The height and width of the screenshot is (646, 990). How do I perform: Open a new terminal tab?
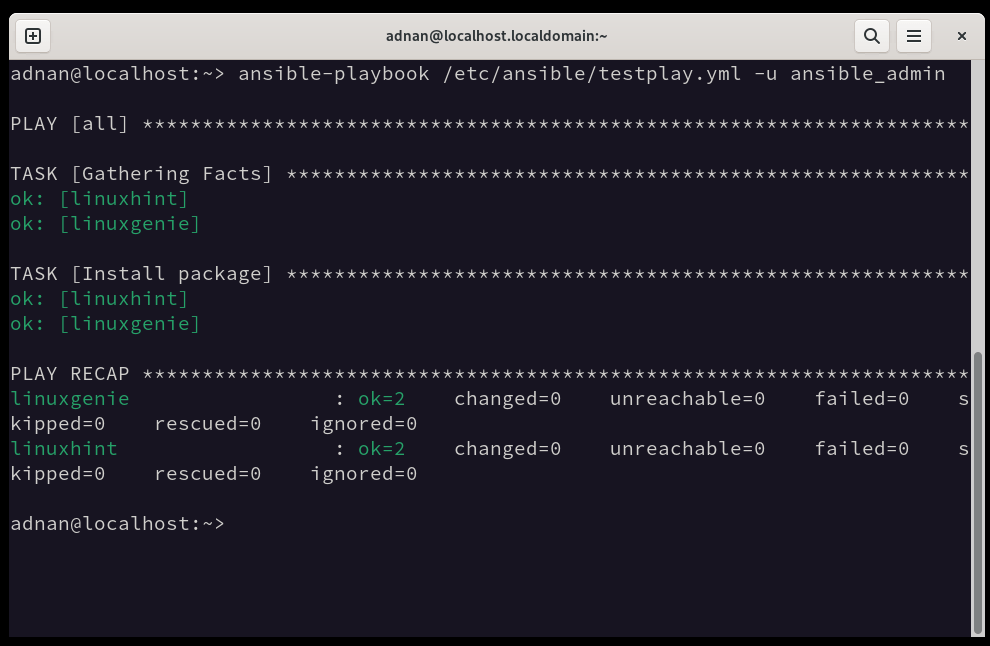click(x=33, y=36)
